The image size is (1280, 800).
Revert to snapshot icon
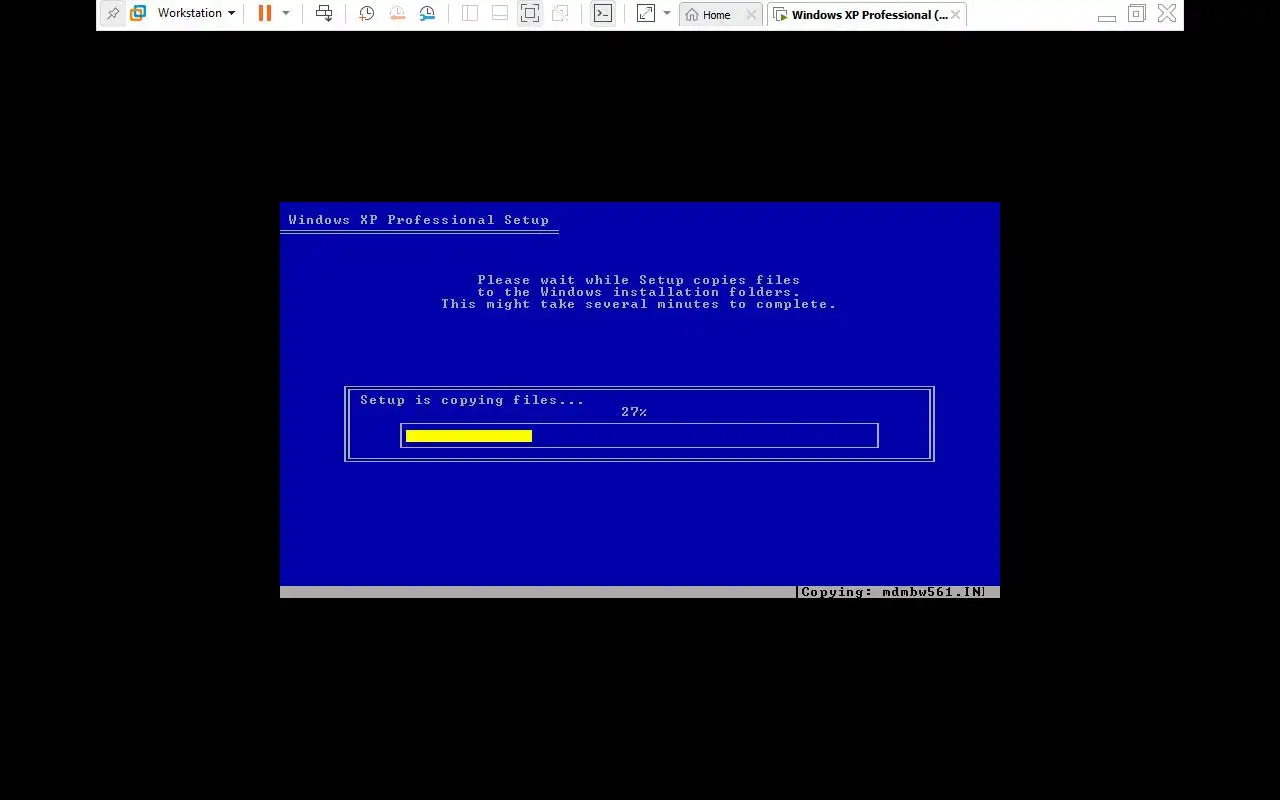pyautogui.click(x=397, y=14)
